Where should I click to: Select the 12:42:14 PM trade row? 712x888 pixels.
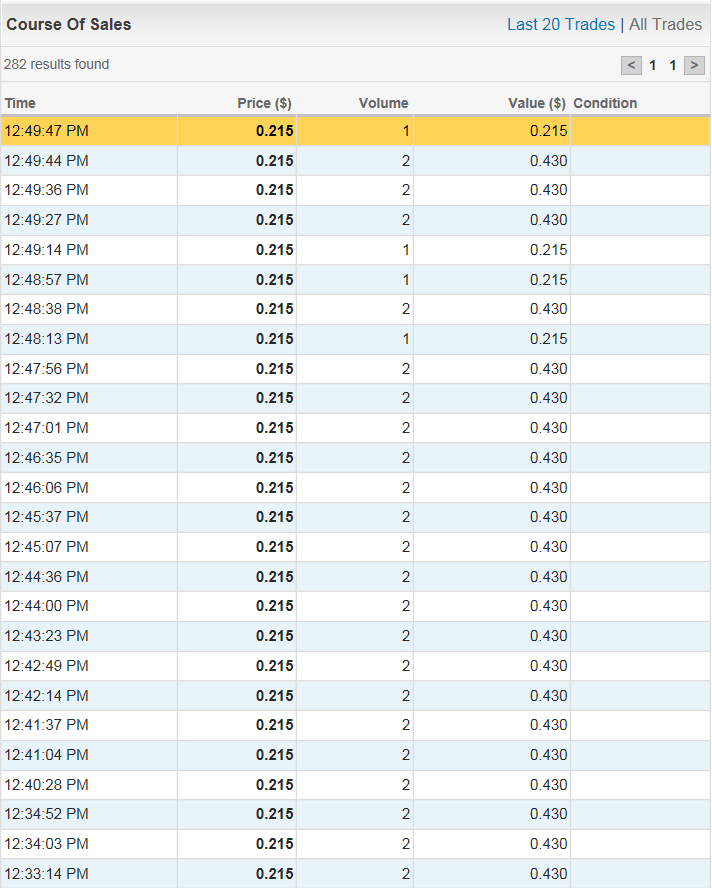[356, 695]
